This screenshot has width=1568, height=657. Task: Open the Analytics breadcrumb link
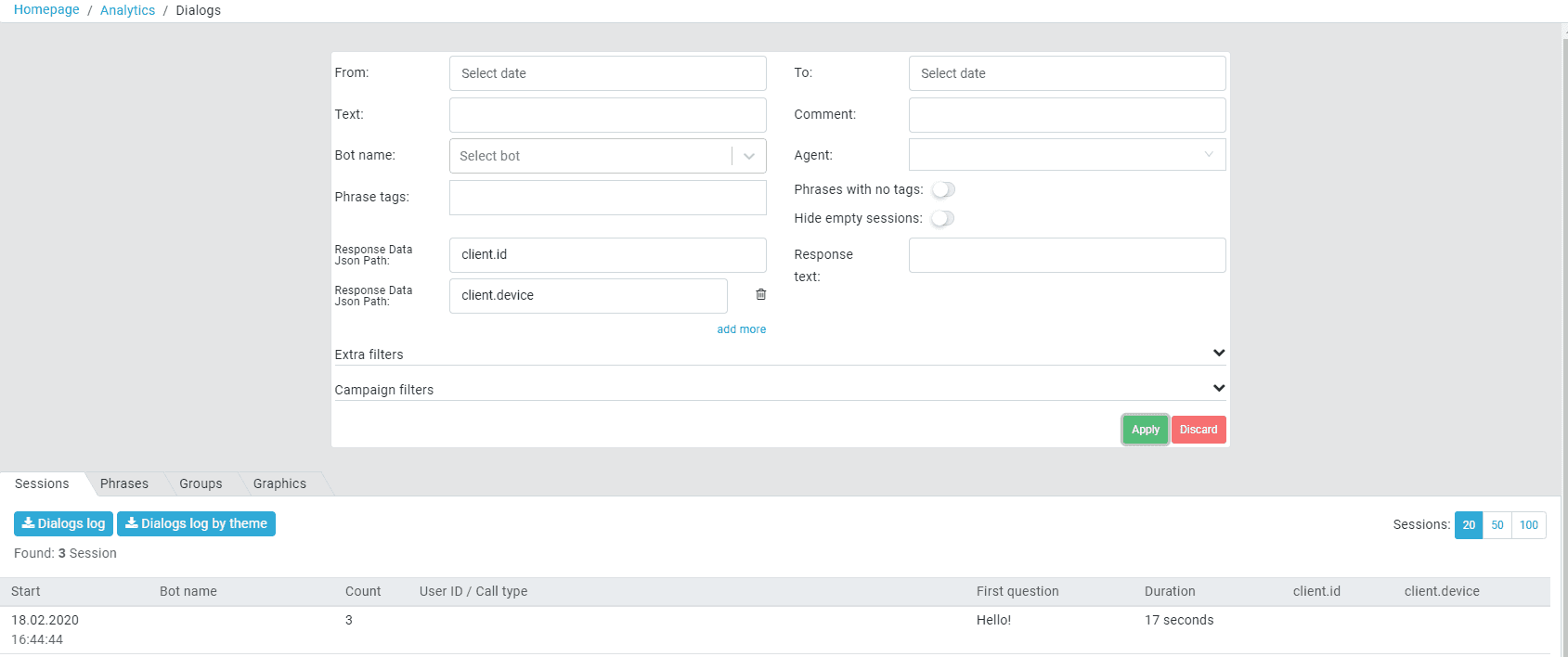click(127, 10)
